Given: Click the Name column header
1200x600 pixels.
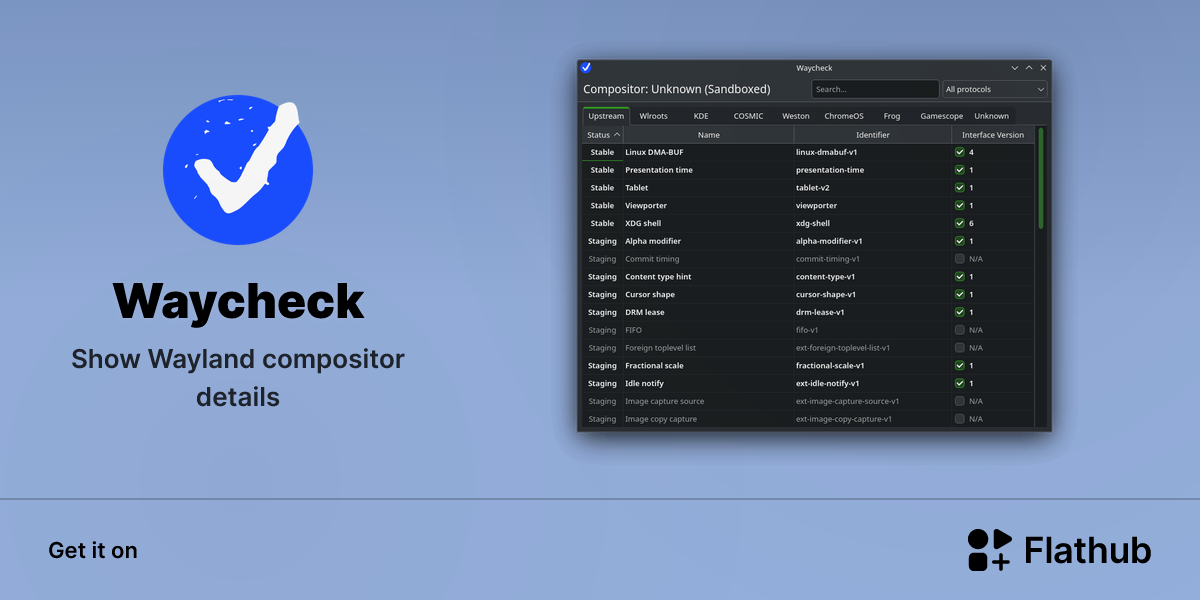Looking at the screenshot, I should (x=709, y=135).
